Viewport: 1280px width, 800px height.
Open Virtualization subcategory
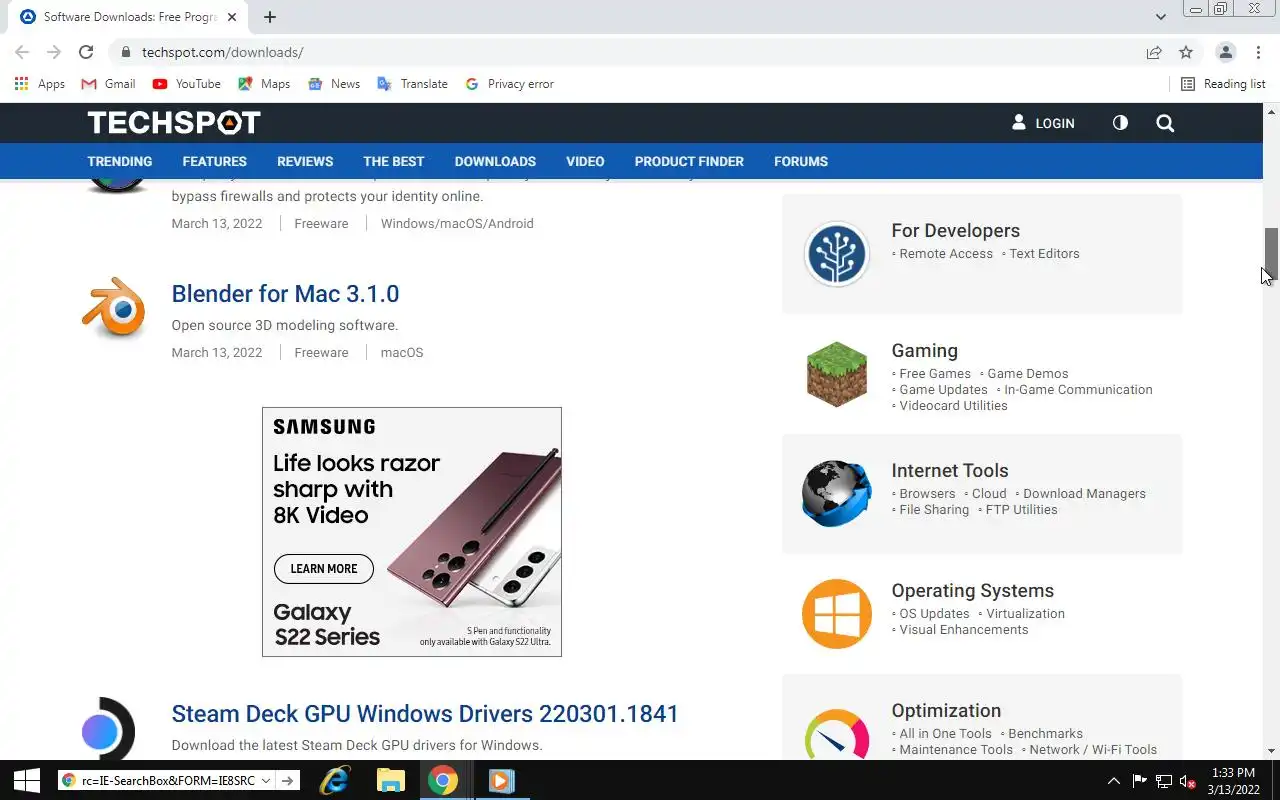pos(1025,614)
